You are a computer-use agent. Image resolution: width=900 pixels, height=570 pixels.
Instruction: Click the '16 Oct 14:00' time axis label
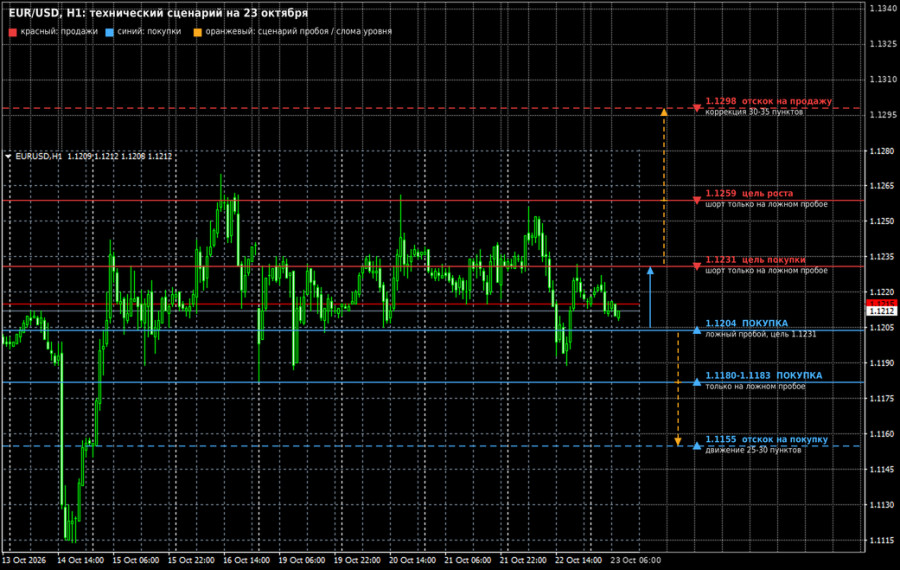(246, 560)
